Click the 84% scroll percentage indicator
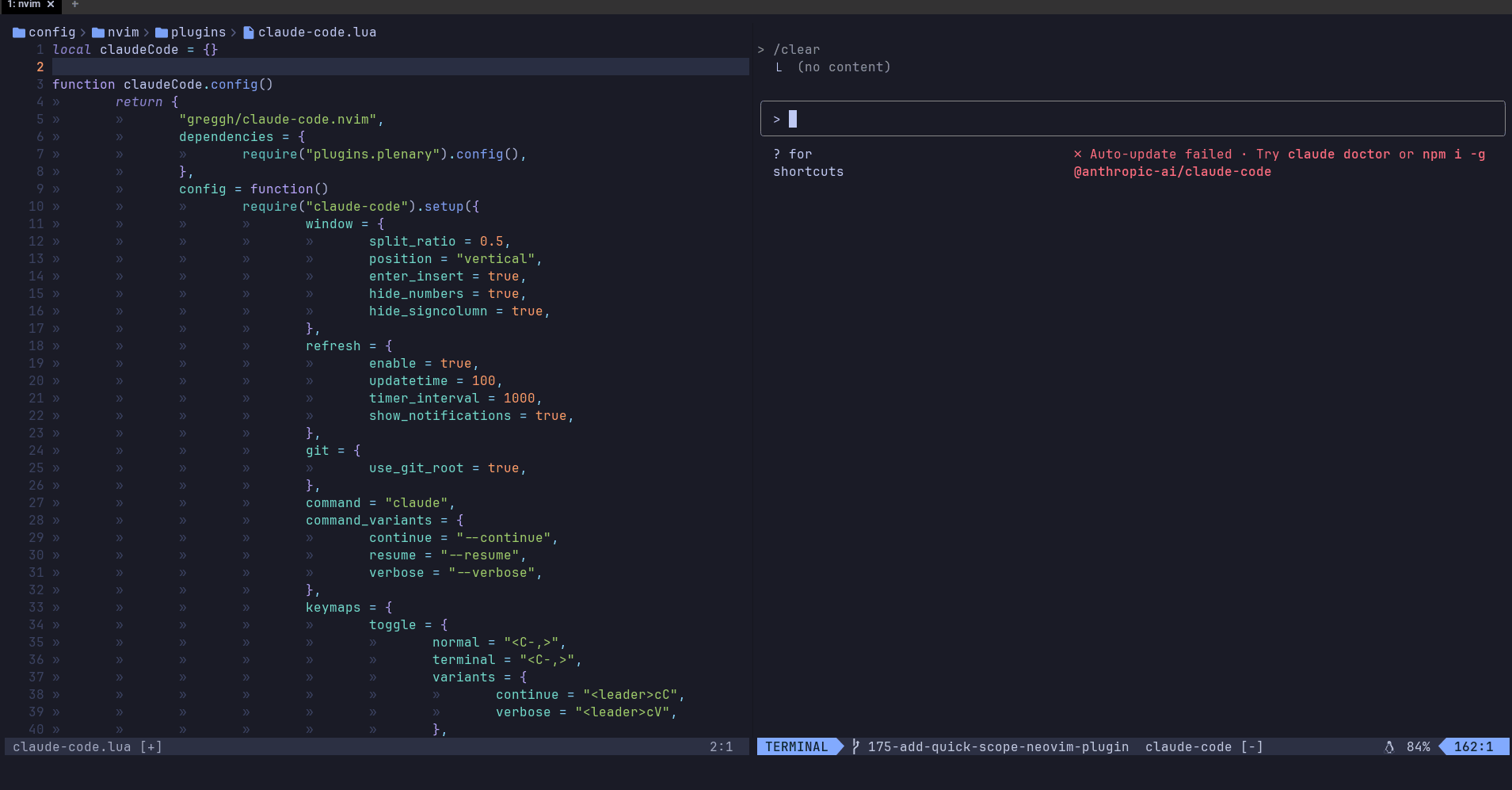Image resolution: width=1512 pixels, height=790 pixels. tap(1419, 746)
